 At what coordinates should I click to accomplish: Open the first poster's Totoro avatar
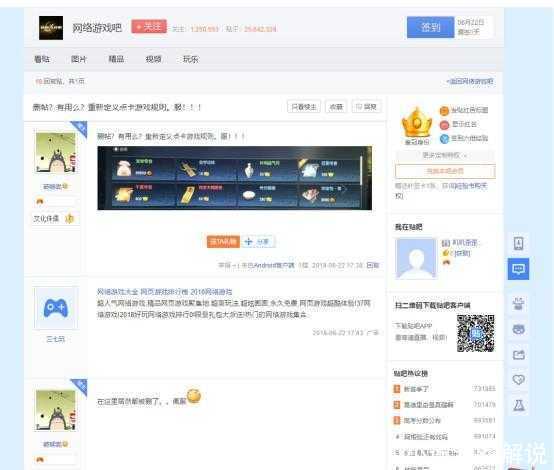[x=56, y=153]
